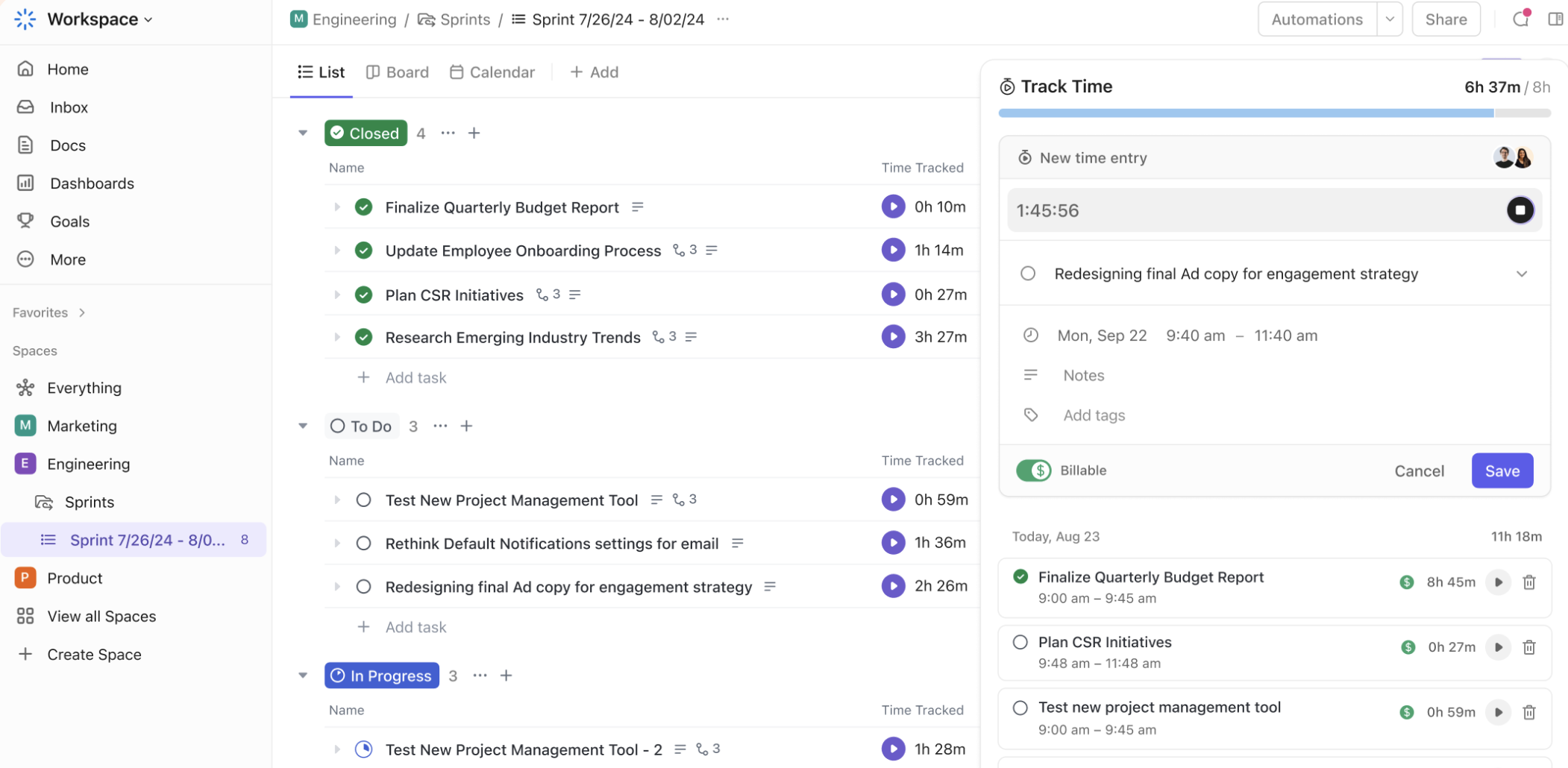Collapse the To Do group
The height and width of the screenshot is (768, 1568).
[x=303, y=427]
